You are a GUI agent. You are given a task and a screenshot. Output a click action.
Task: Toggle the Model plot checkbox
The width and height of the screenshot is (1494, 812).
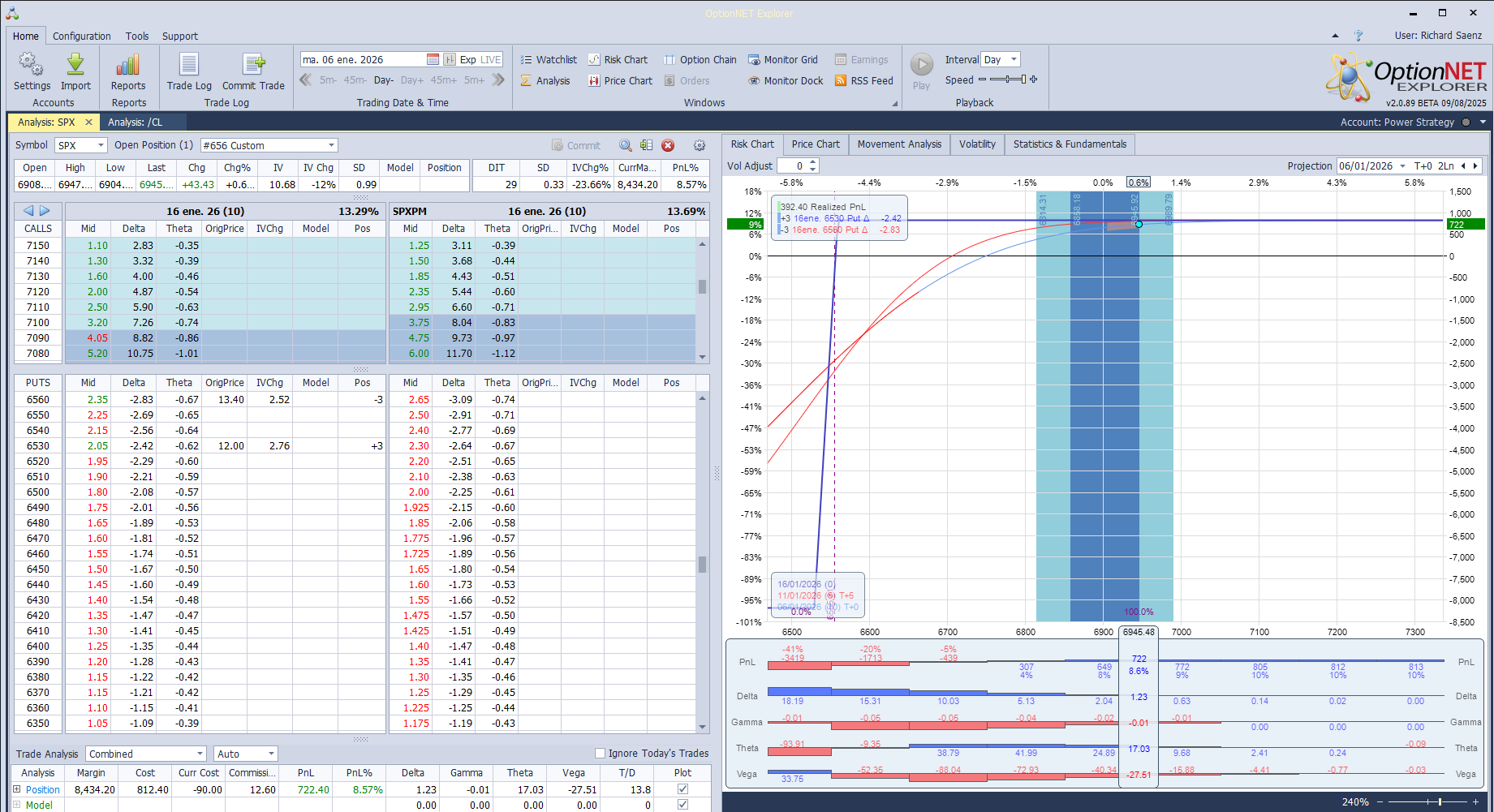click(x=682, y=805)
